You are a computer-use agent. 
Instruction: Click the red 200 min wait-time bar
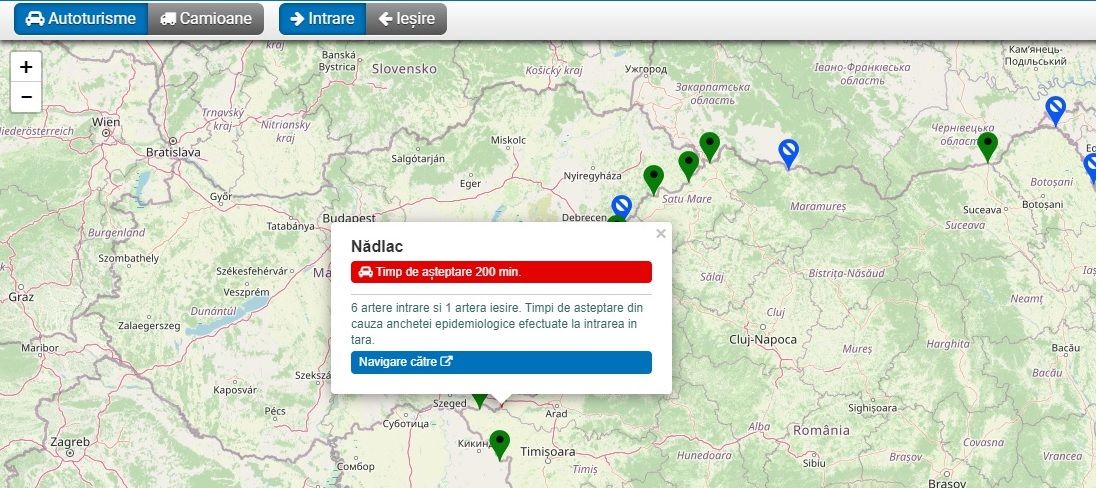click(x=501, y=272)
